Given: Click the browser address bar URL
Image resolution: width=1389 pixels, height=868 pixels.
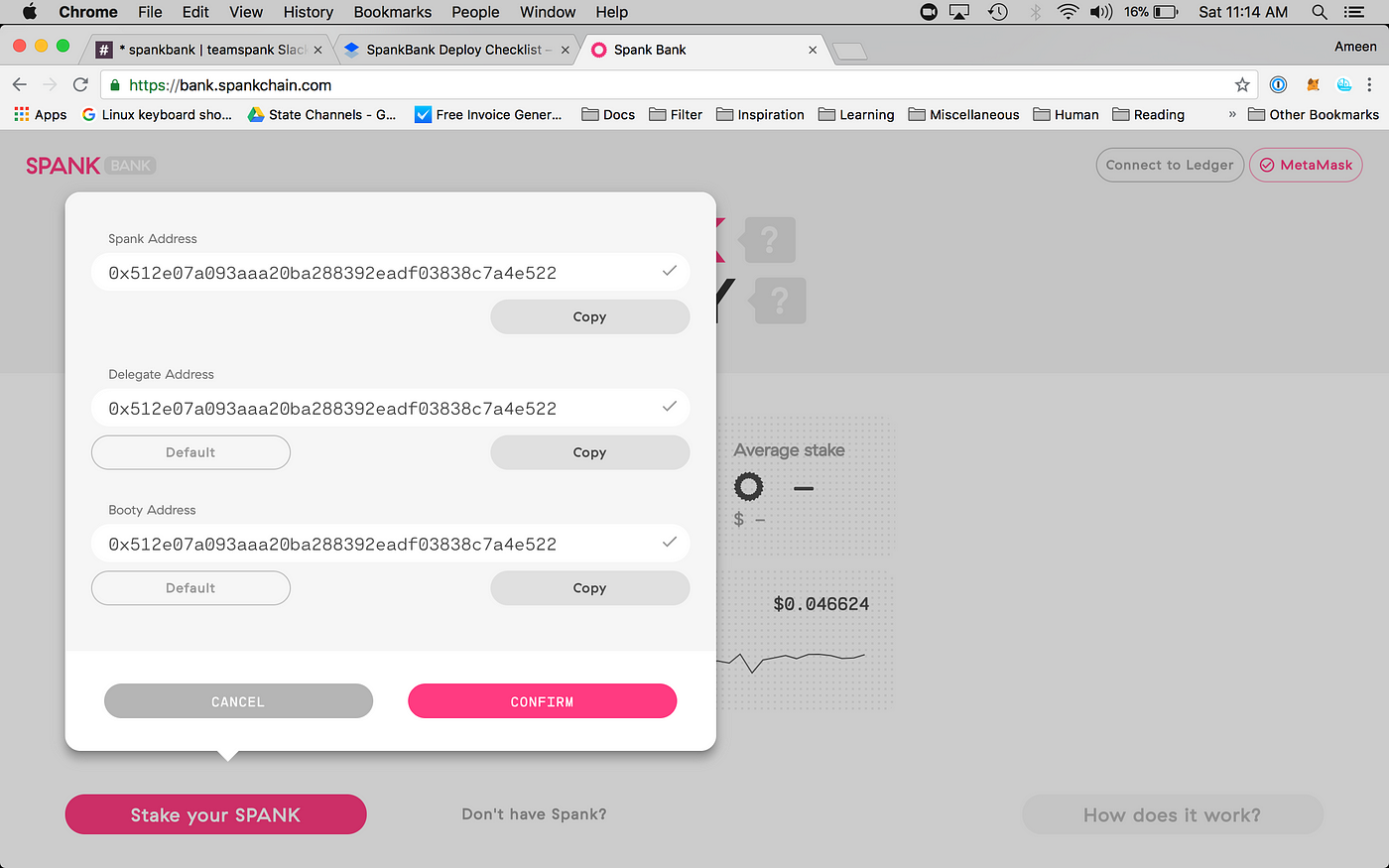Looking at the screenshot, I should [x=230, y=85].
